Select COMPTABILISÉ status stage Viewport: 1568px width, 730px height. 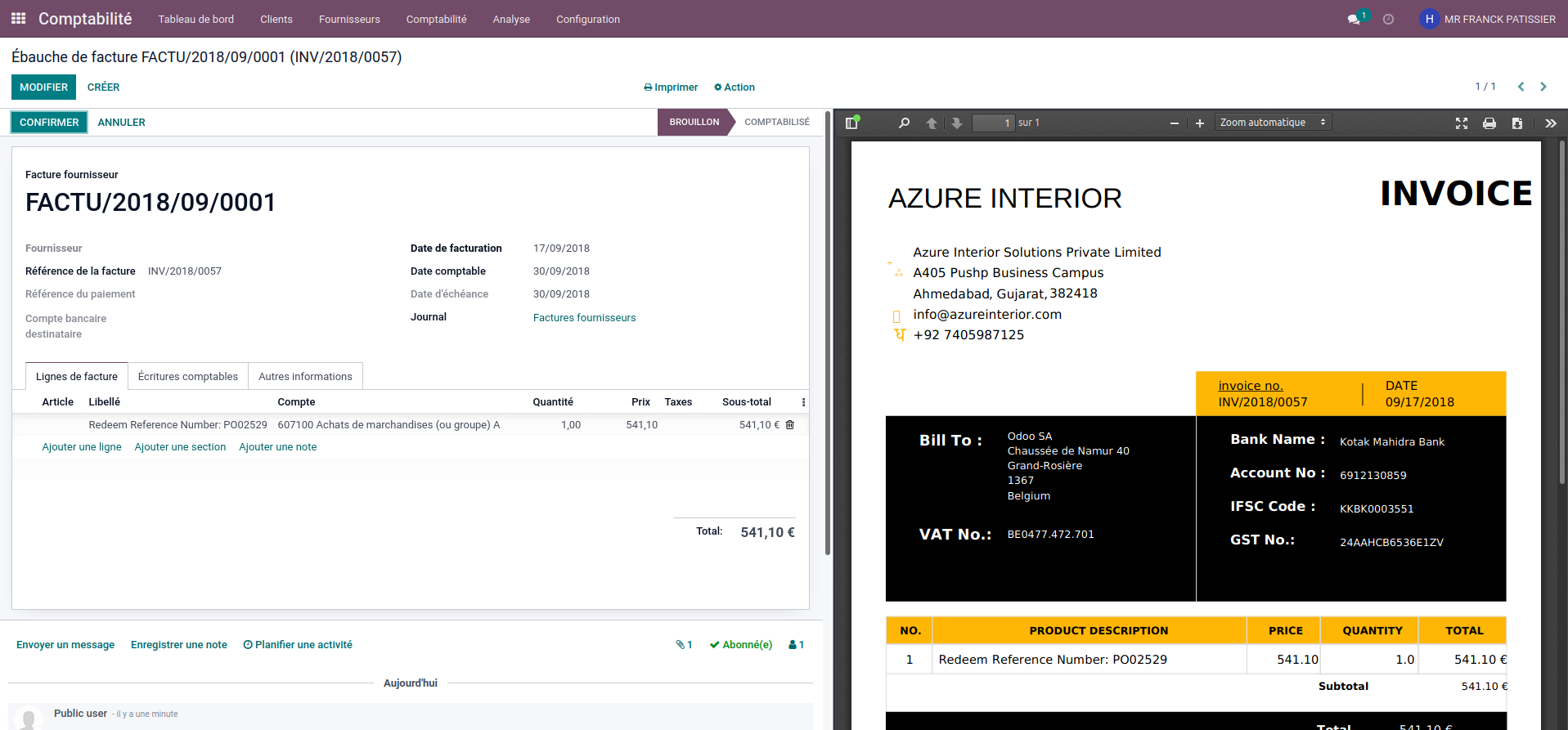(x=777, y=123)
